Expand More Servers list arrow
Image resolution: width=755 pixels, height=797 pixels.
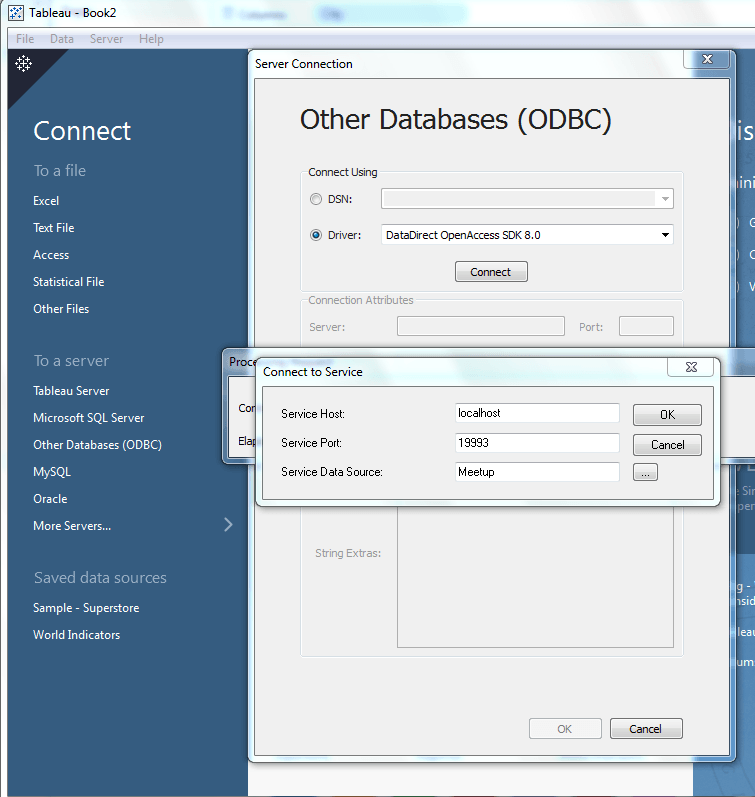pos(228,525)
